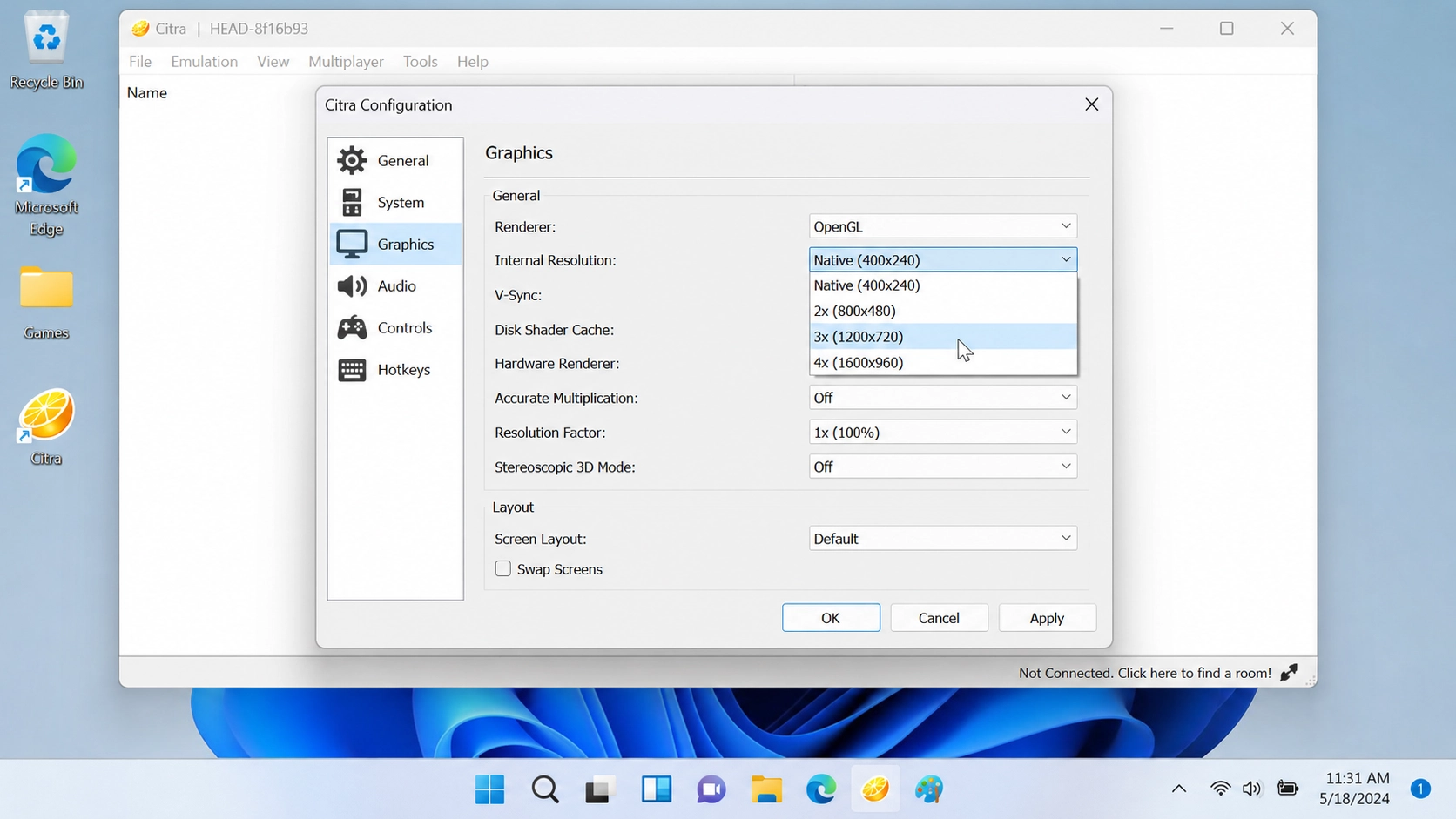Open Wi-Fi network tray icon
Screen dimensions: 1456x819
click(x=1220, y=789)
